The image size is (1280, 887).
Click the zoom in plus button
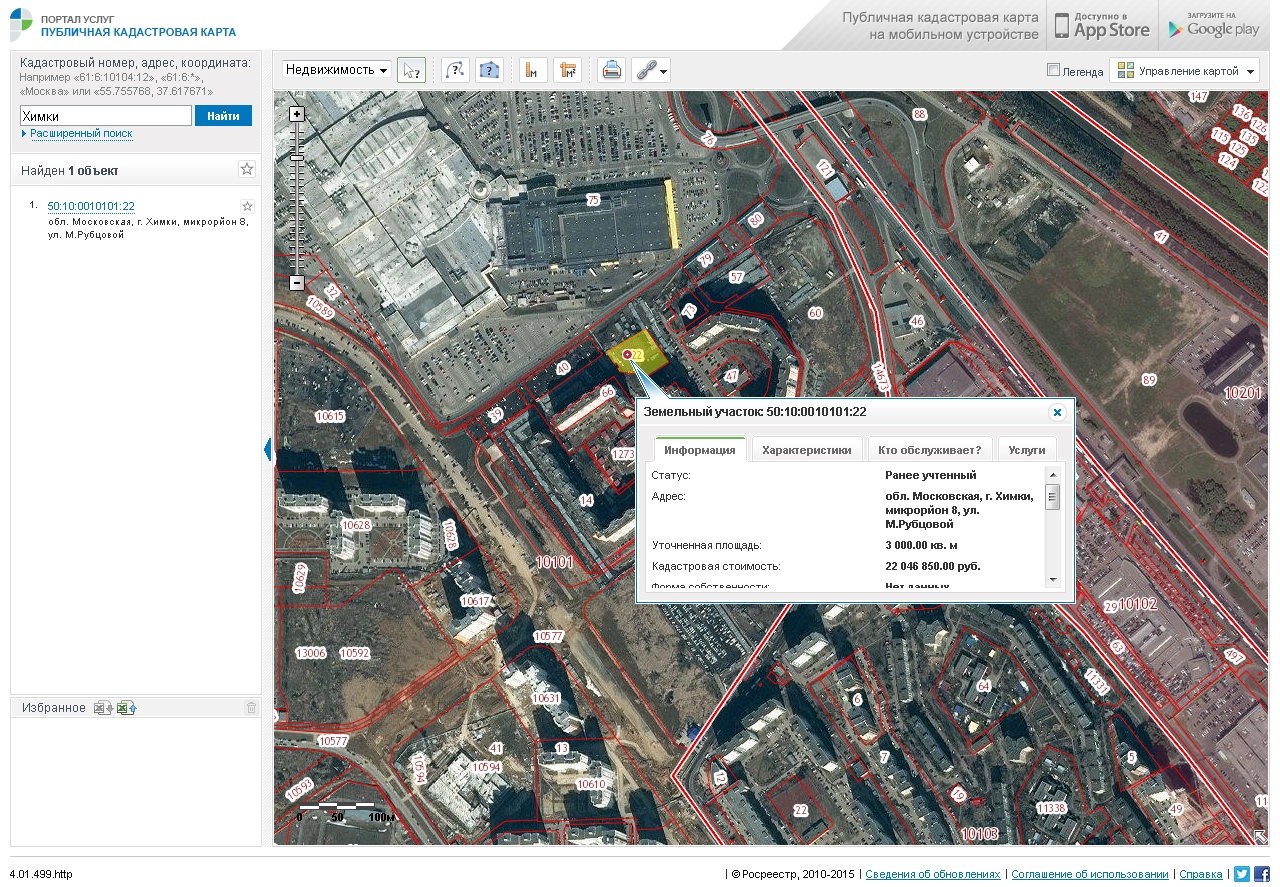pos(297,114)
